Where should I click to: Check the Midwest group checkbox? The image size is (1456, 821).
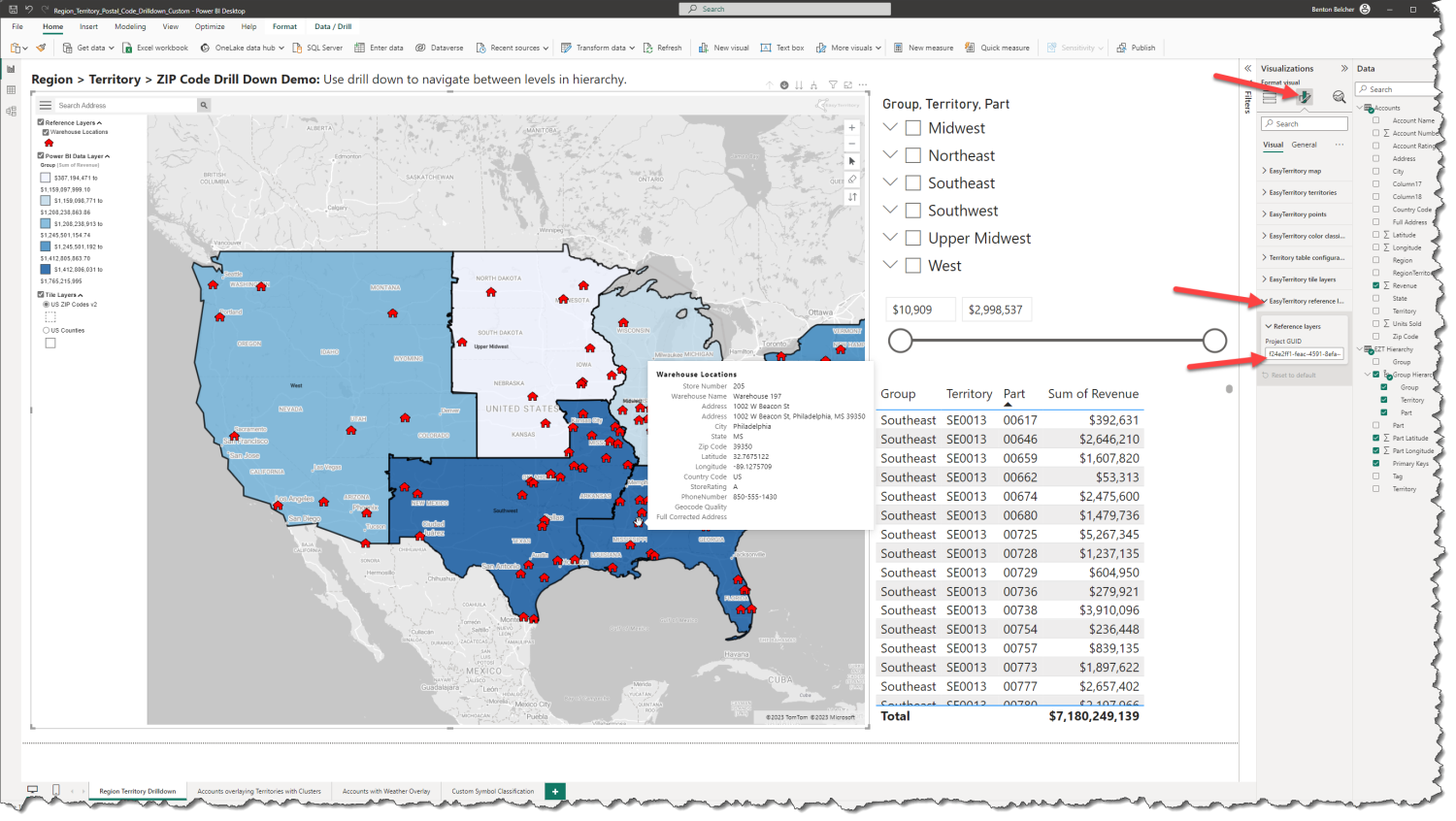point(912,127)
